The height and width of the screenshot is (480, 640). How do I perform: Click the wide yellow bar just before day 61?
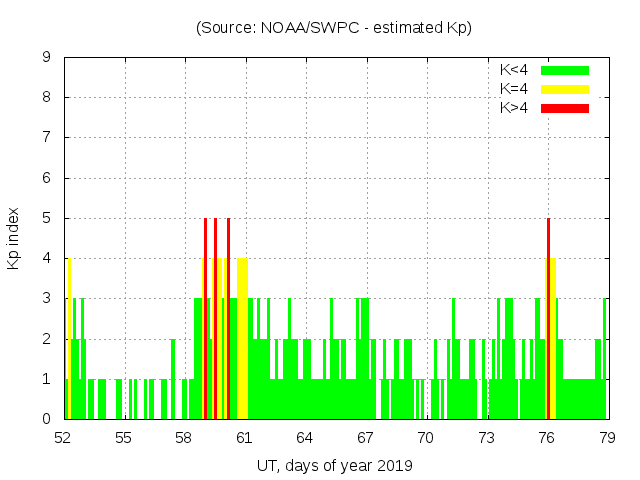[x=242, y=340]
